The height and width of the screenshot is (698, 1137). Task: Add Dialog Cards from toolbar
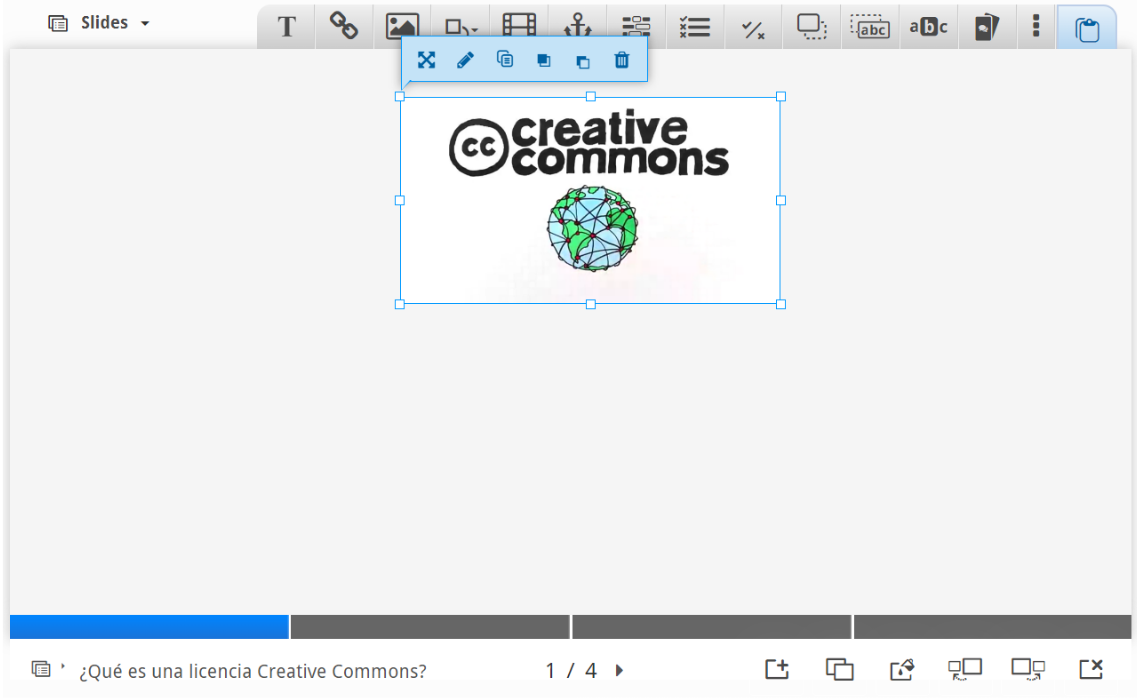coord(986,27)
